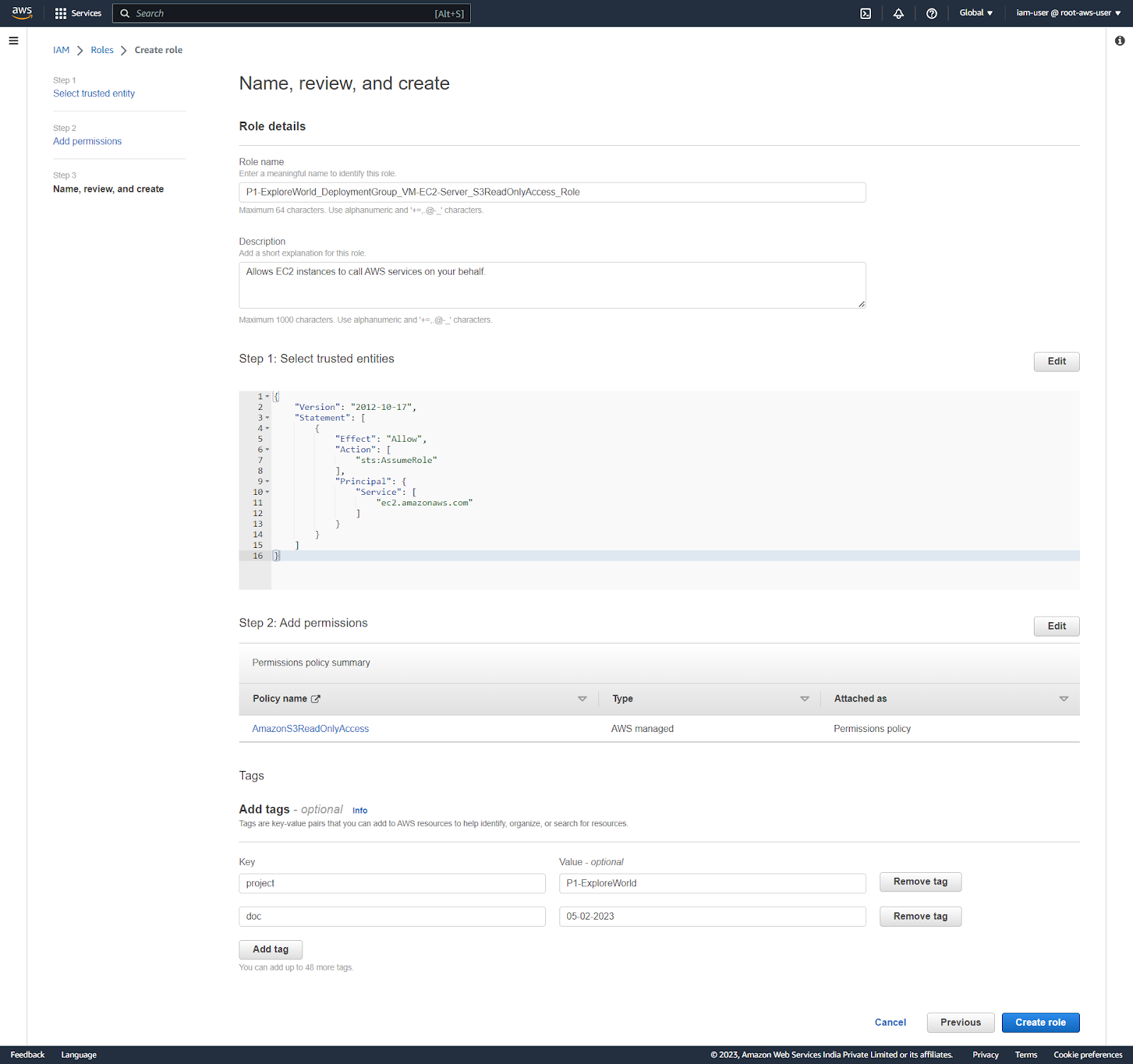Open notifications bell icon
This screenshot has height=1064, width=1133.
(899, 13)
